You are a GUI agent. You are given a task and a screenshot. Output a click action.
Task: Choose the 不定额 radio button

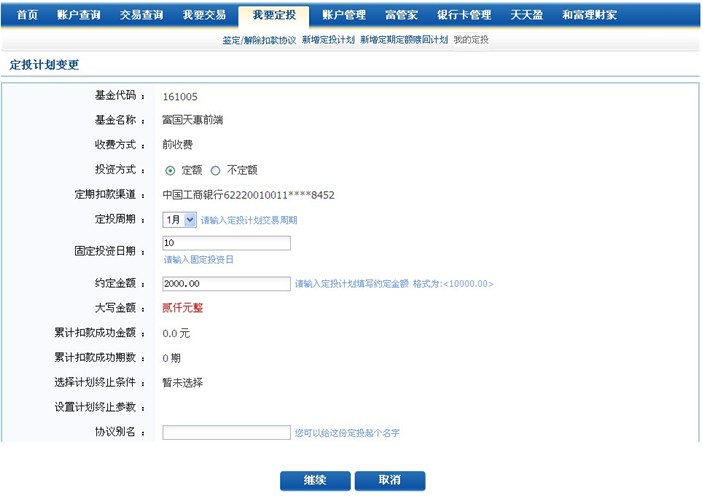point(215,170)
